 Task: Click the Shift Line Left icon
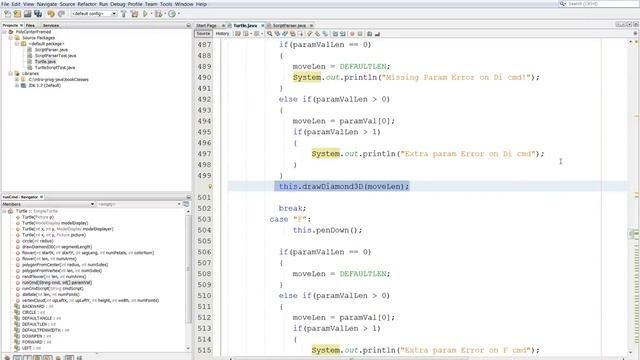335,34
